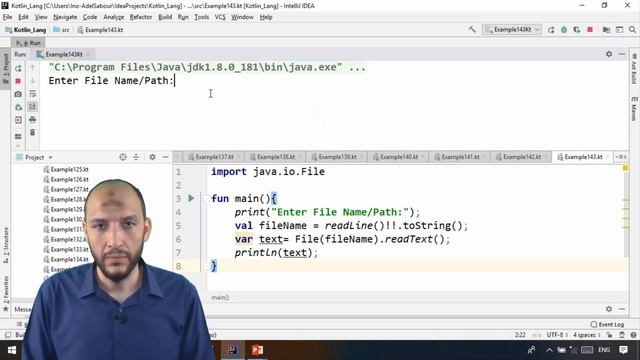Click the red Stop icon in main toolbar
The width and height of the screenshot is (640, 360).
590,30
